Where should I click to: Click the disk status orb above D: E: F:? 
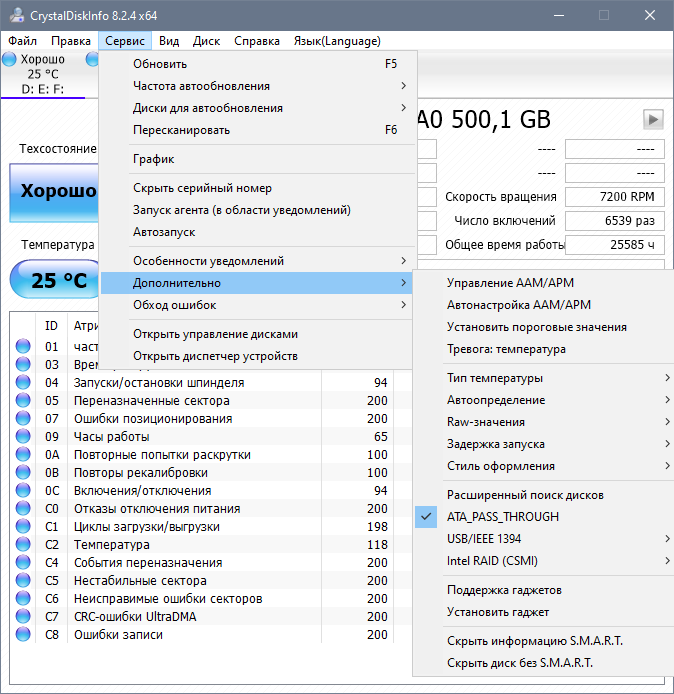pyautogui.click(x=10, y=60)
